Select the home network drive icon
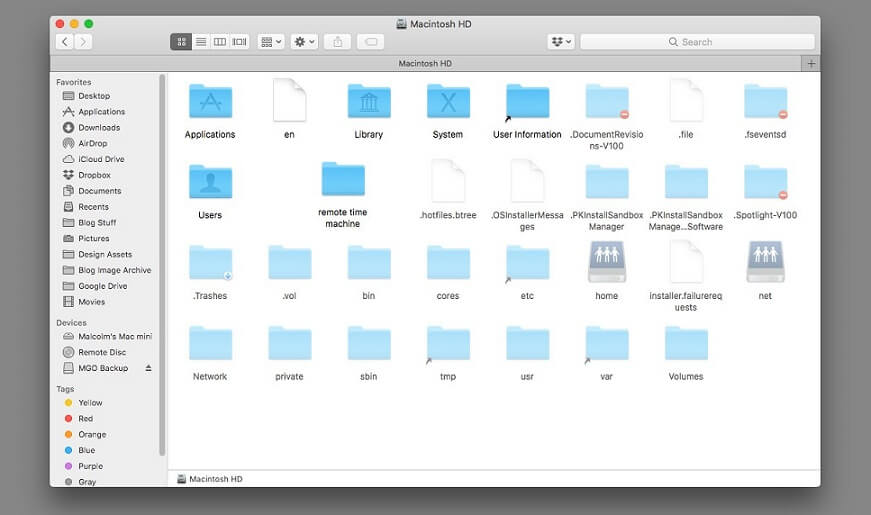This screenshot has height=515, width=871. tap(606, 263)
